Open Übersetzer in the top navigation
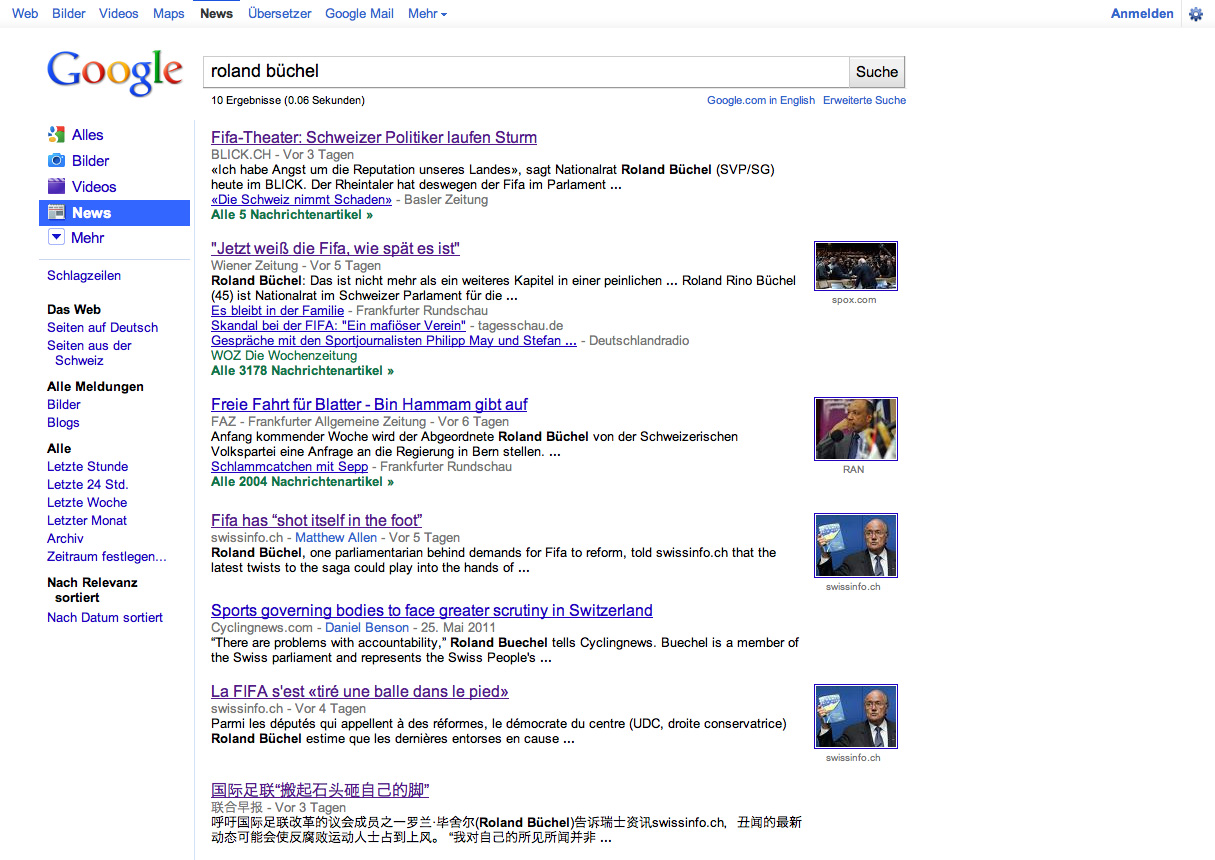The image size is (1215, 860). pyautogui.click(x=280, y=14)
